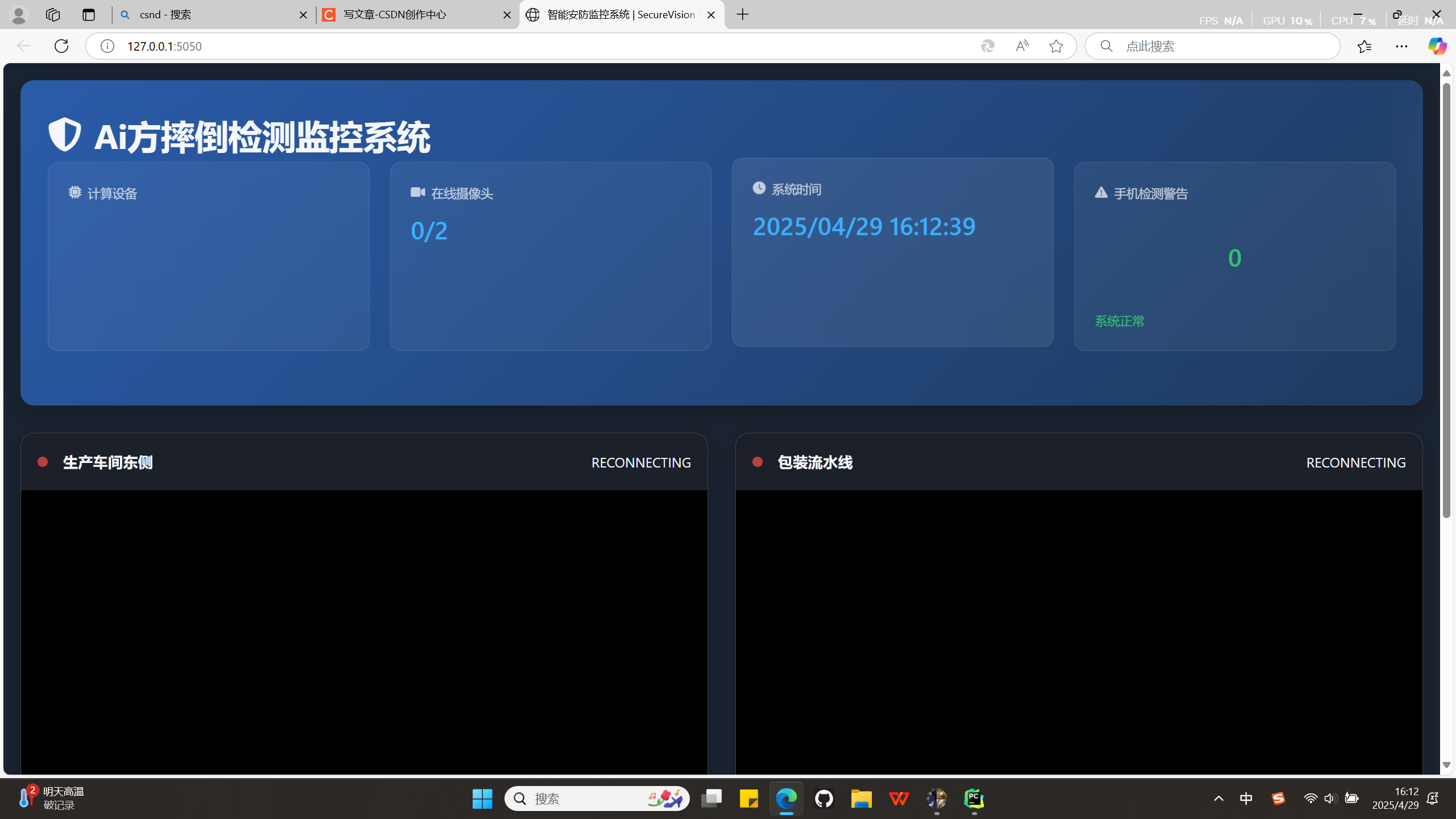Click the 点此搜索 search field
The height and width of the screenshot is (819, 1456).
click(x=1223, y=46)
